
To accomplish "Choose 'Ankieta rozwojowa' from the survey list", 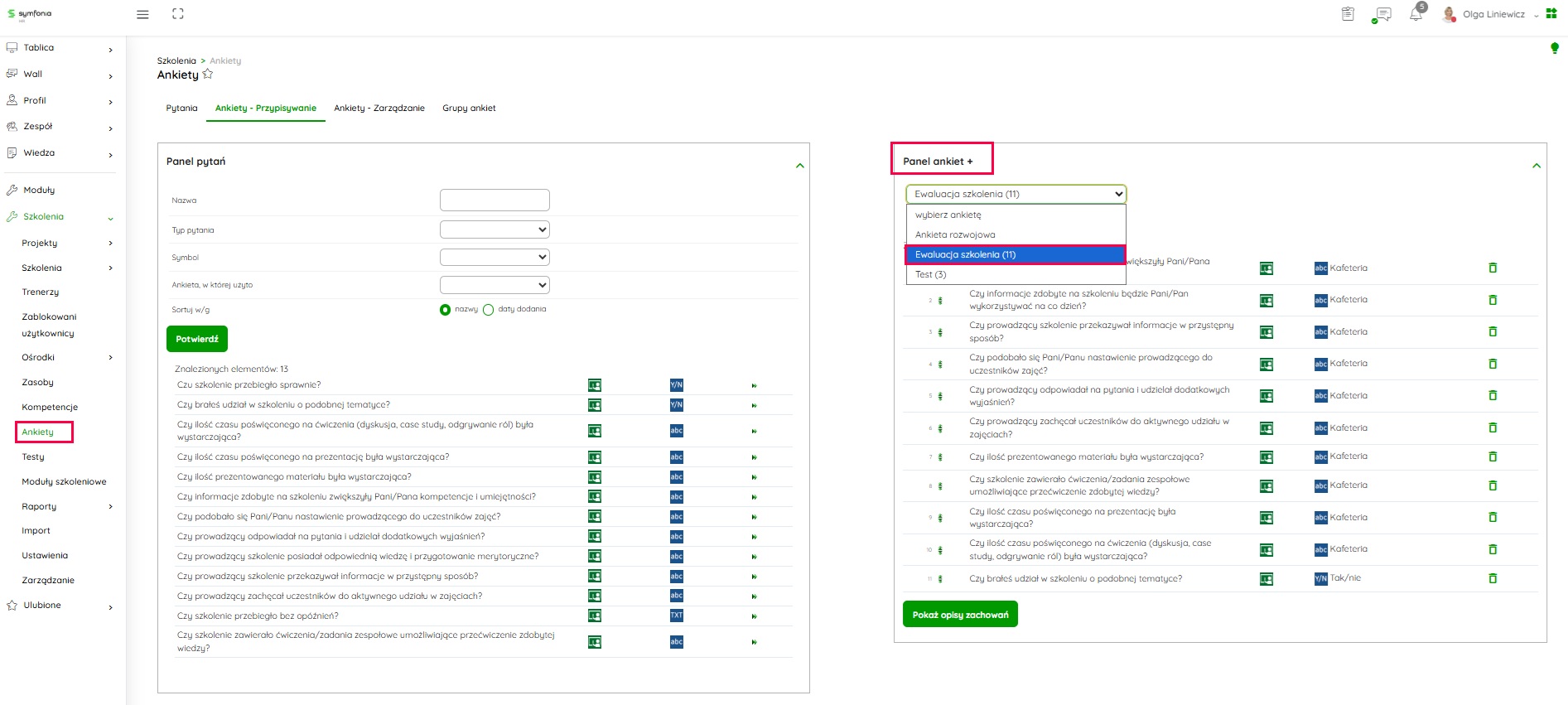I will tap(955, 234).
